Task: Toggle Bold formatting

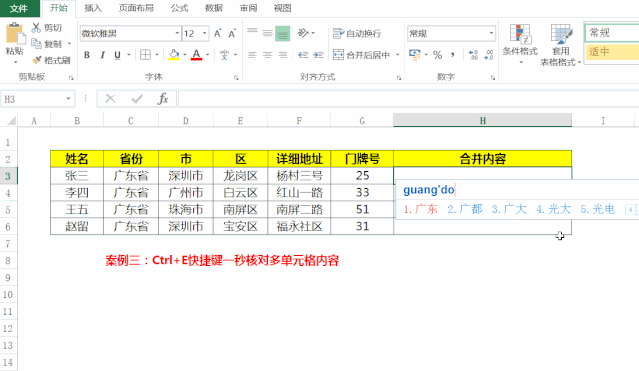Action: pos(87,55)
